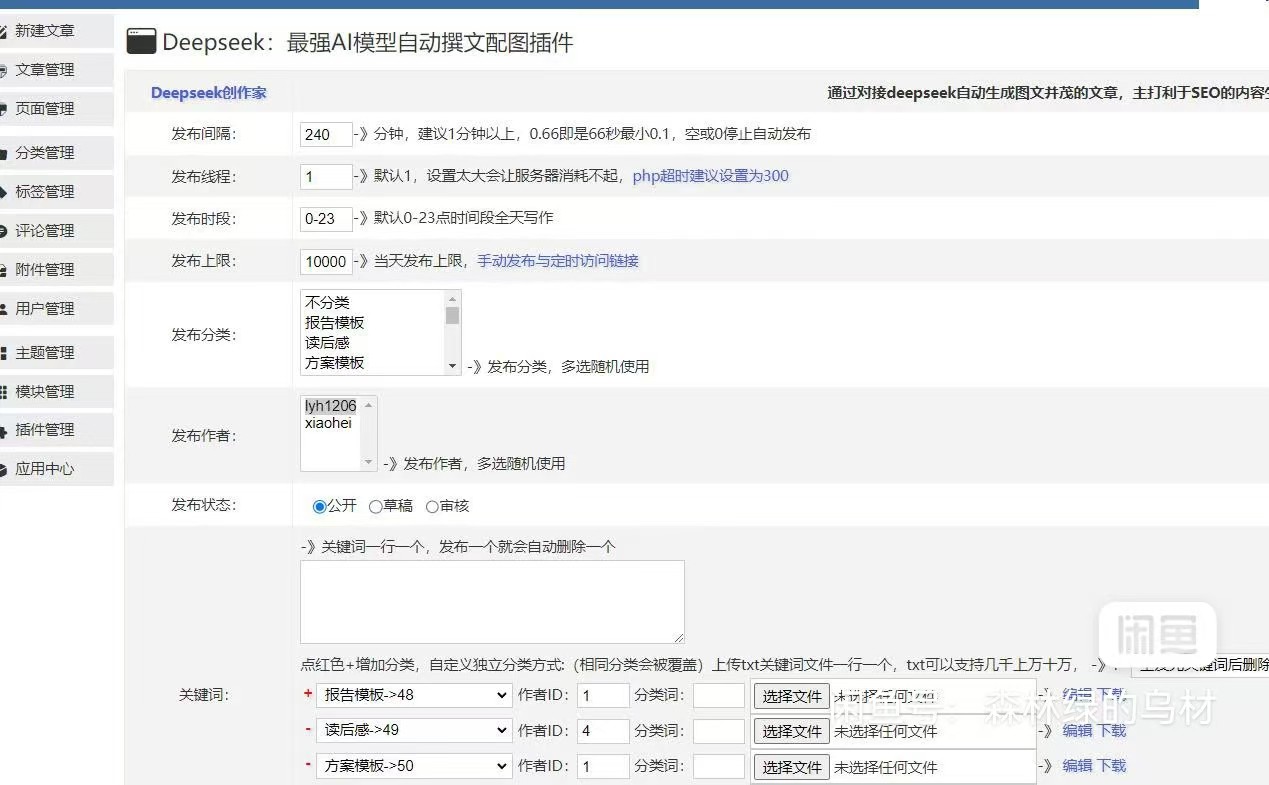Open the 读后感->49 category dropdown
1269x785 pixels.
pyautogui.click(x=414, y=731)
